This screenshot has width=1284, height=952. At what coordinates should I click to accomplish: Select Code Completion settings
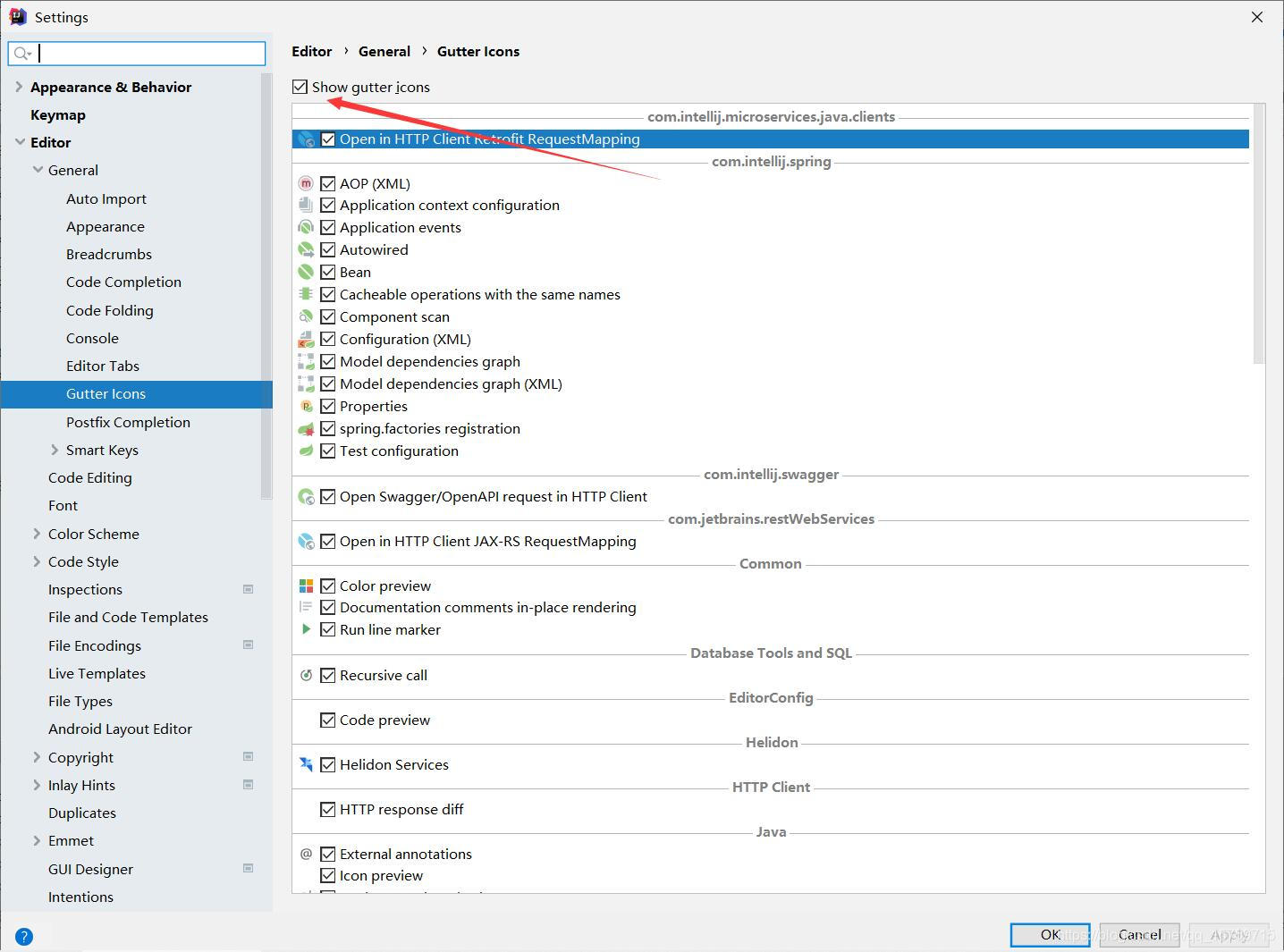pyautogui.click(x=123, y=282)
